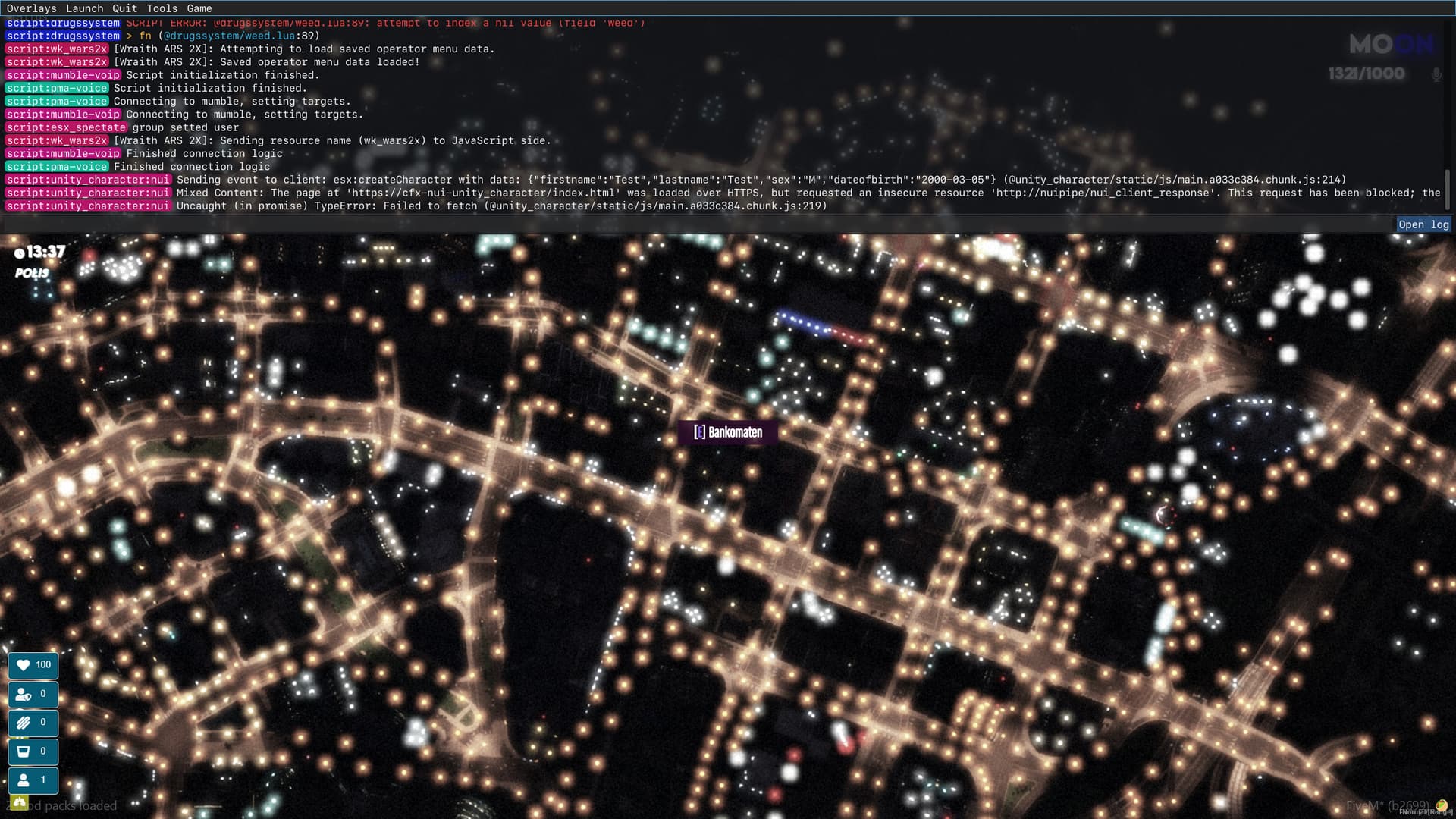Click the player ID person icon
Viewport: 1456px width, 819px height.
[x=24, y=780]
